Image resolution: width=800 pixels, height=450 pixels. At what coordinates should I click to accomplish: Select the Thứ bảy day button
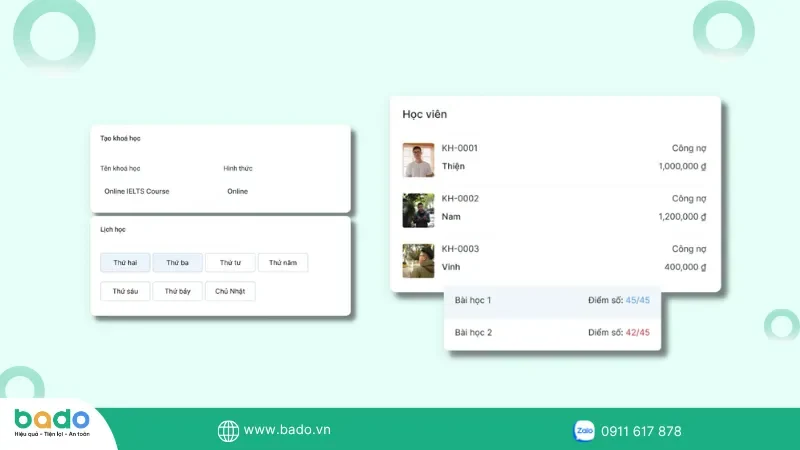pos(178,291)
